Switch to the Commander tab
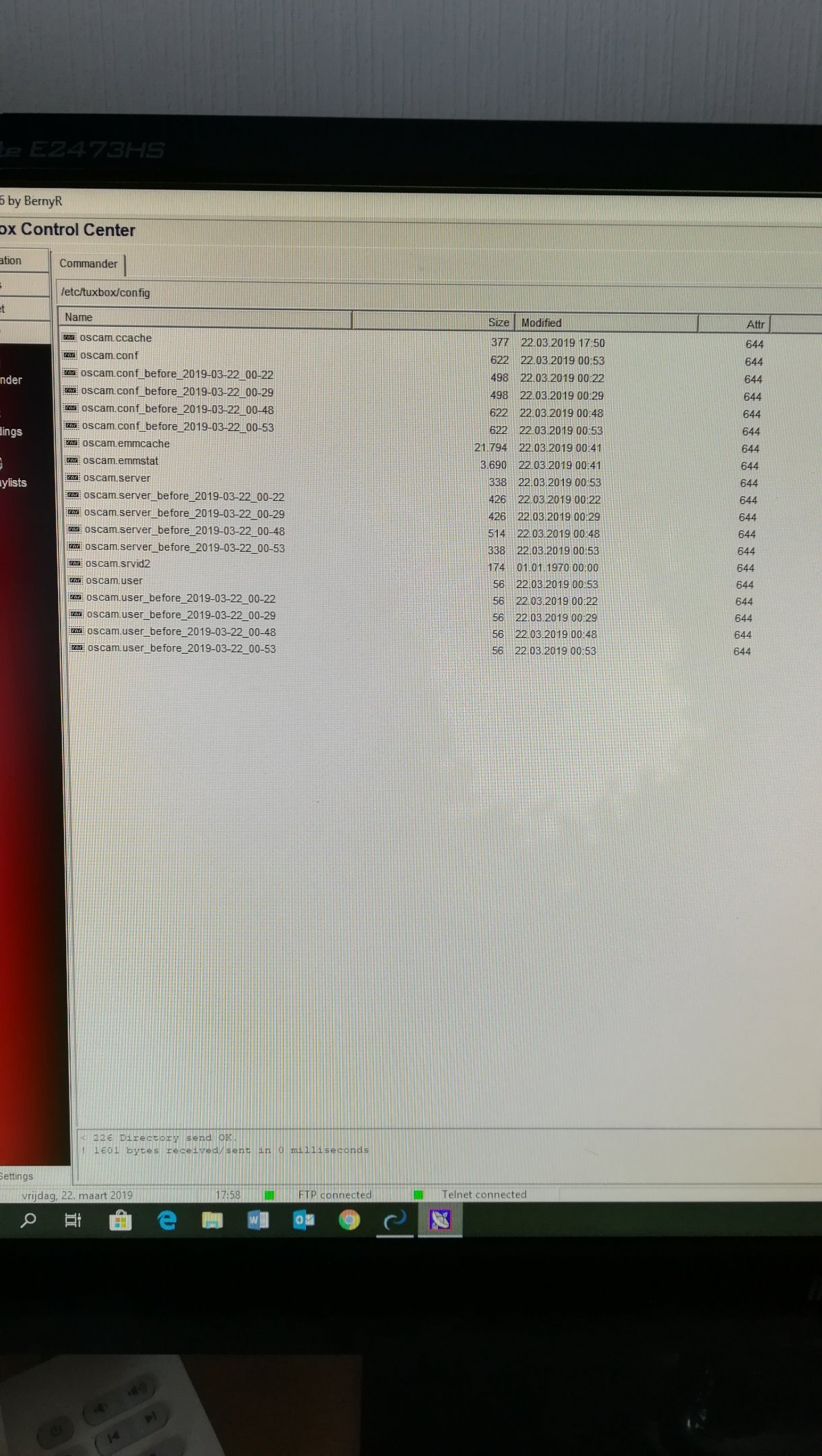The width and height of the screenshot is (822, 1456). pyautogui.click(x=88, y=264)
